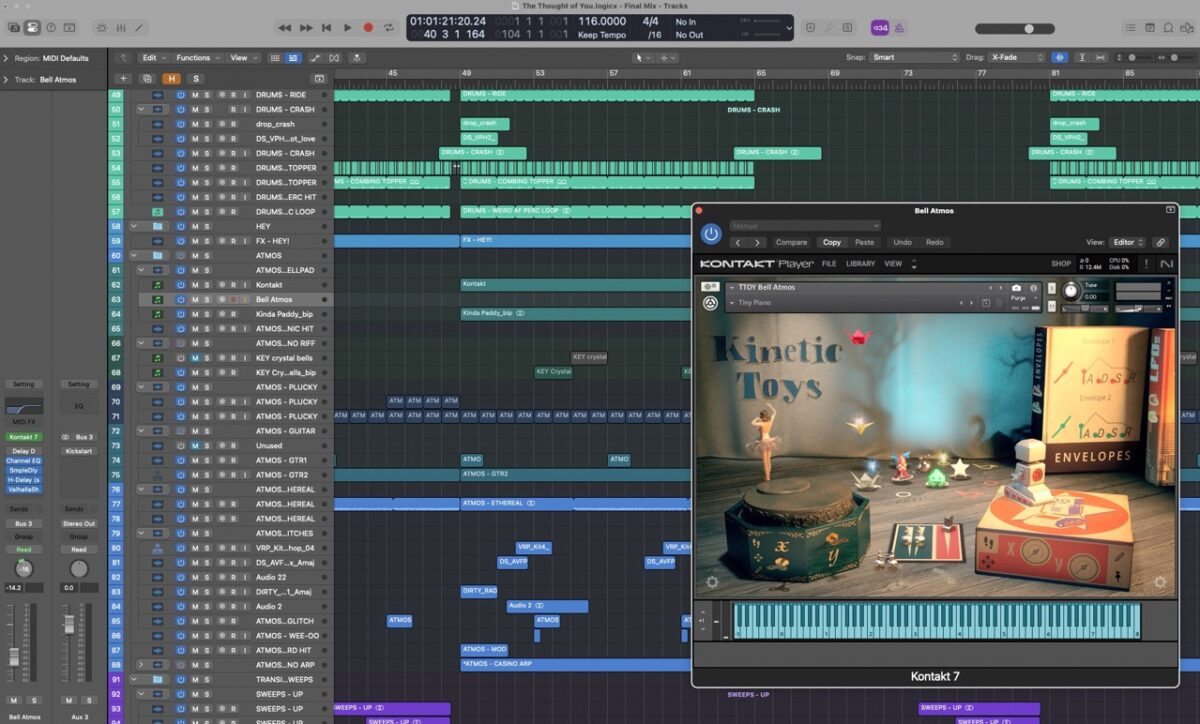
Task: Click Undo in the plug-in header
Action: [x=902, y=242]
